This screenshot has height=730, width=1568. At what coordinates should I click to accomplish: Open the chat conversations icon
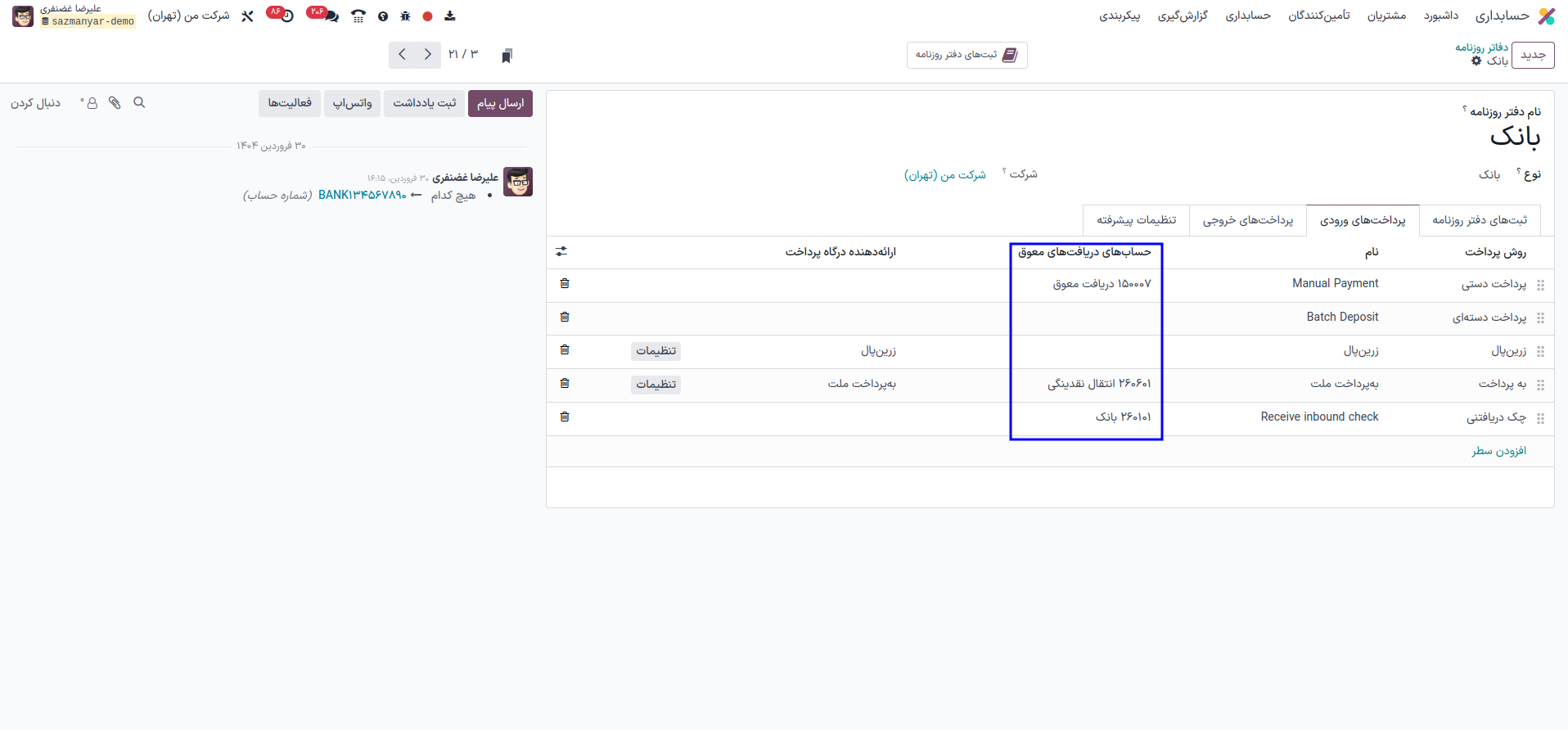[x=331, y=16]
